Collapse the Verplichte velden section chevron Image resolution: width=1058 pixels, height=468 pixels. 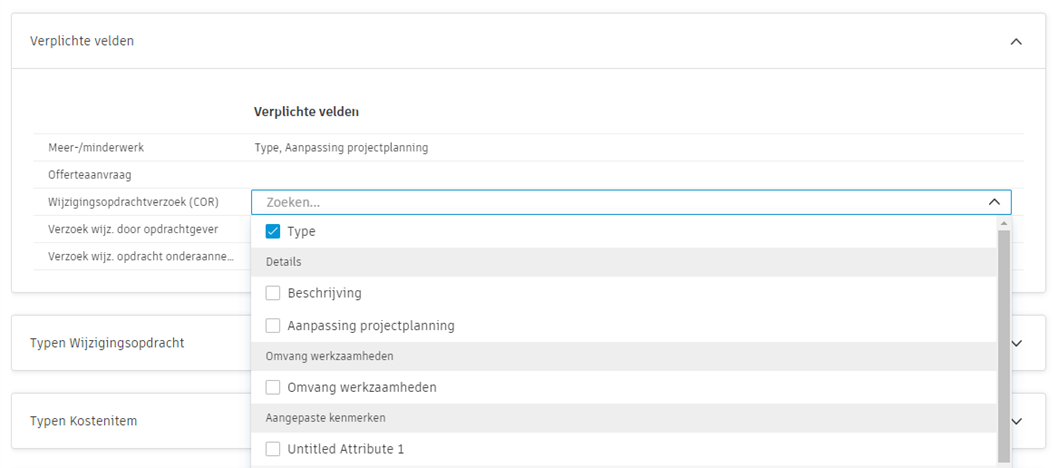click(x=1016, y=42)
